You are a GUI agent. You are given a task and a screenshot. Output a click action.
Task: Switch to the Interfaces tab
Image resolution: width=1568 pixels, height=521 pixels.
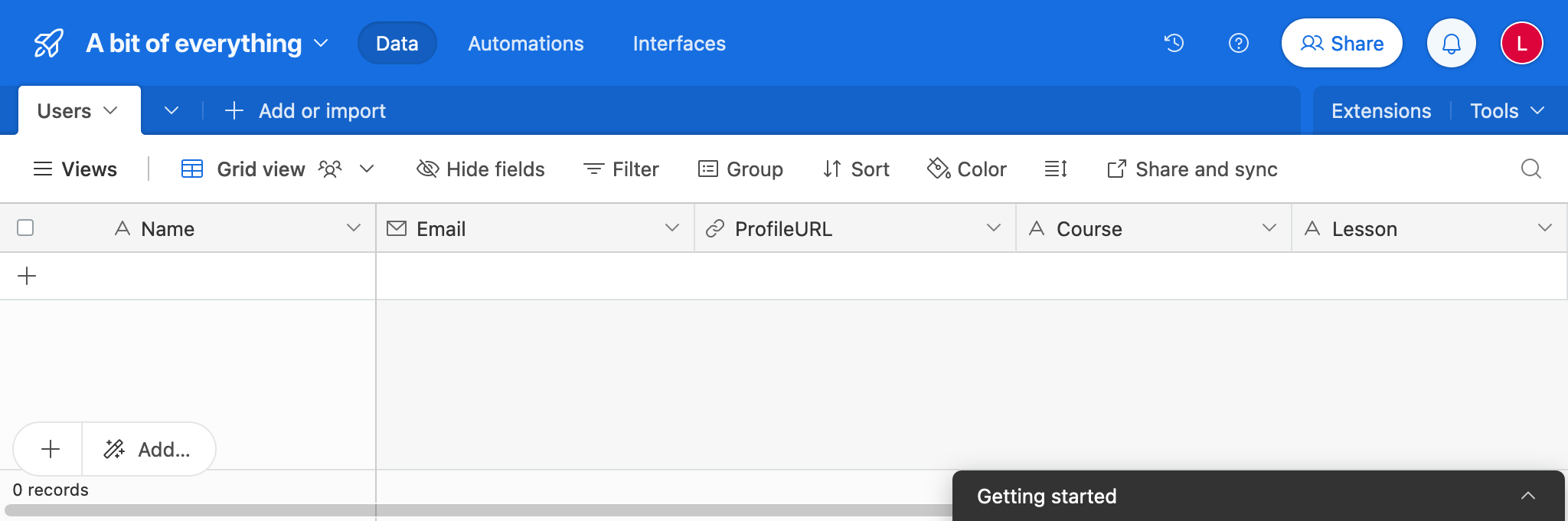point(679,44)
